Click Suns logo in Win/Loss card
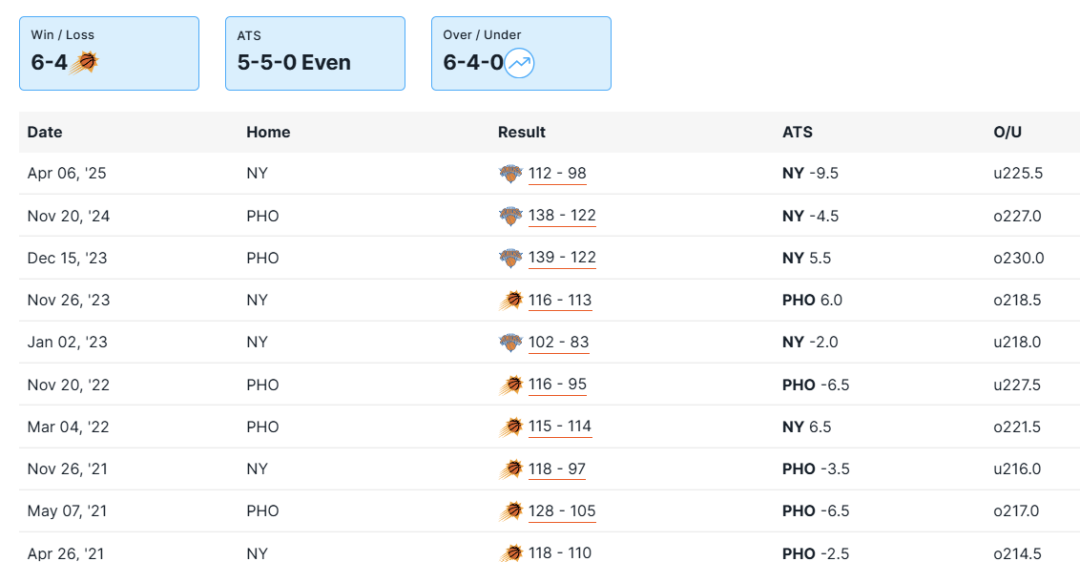Screen dimensions: 1080x562 click(85, 63)
